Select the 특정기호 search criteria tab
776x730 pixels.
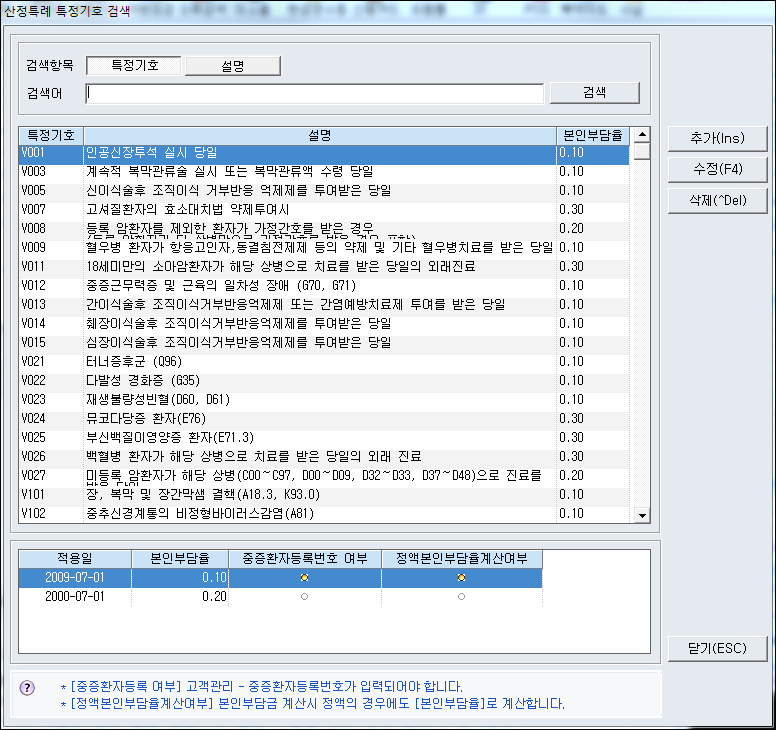pyautogui.click(x=135, y=66)
